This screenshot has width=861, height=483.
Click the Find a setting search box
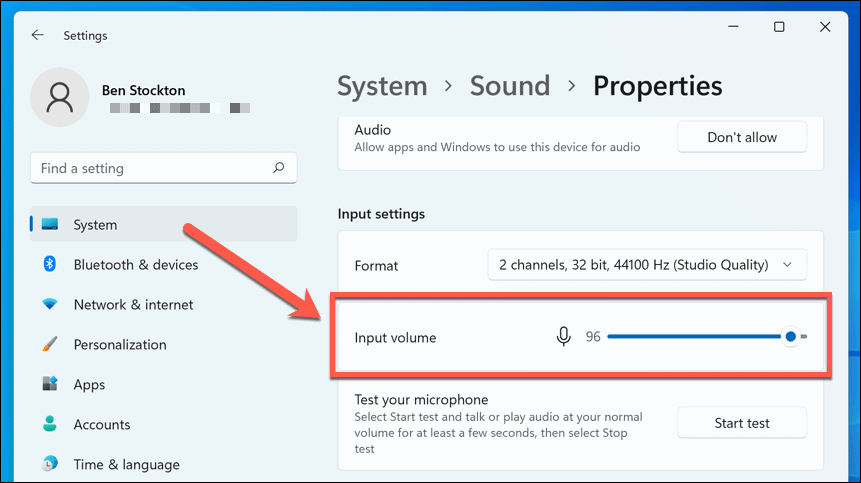tap(150, 168)
